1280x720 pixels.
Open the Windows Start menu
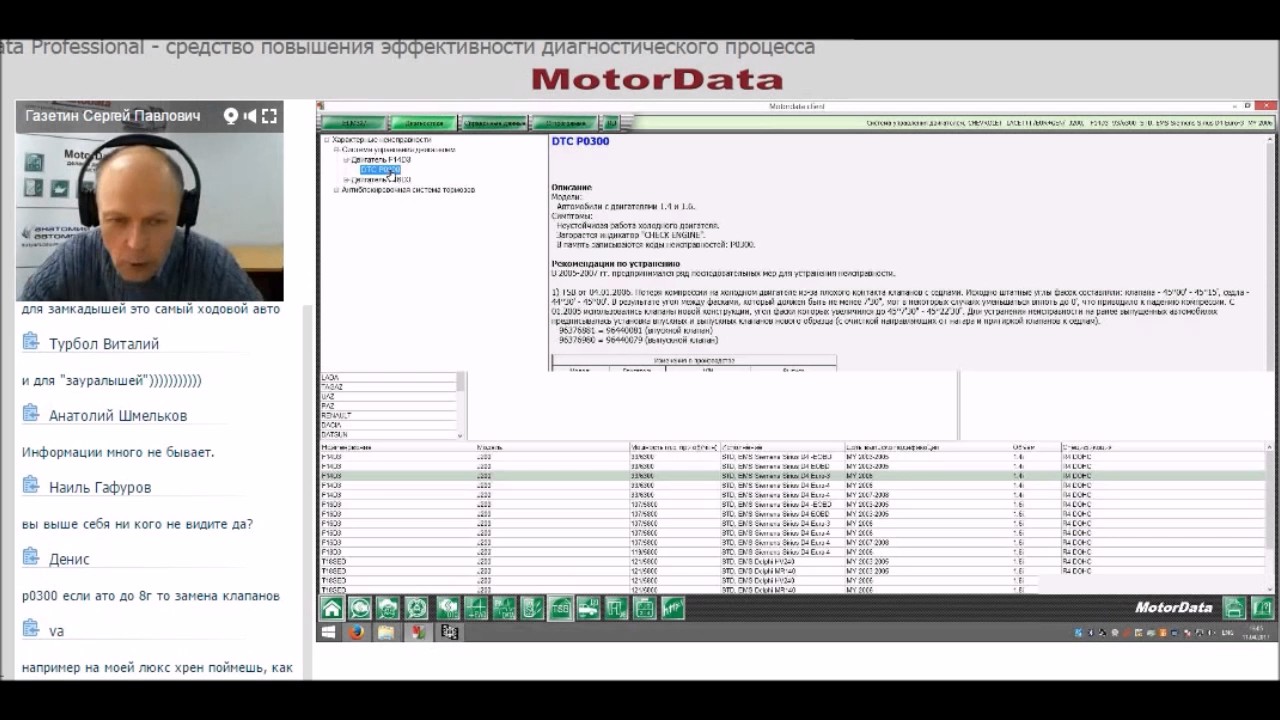coord(328,632)
